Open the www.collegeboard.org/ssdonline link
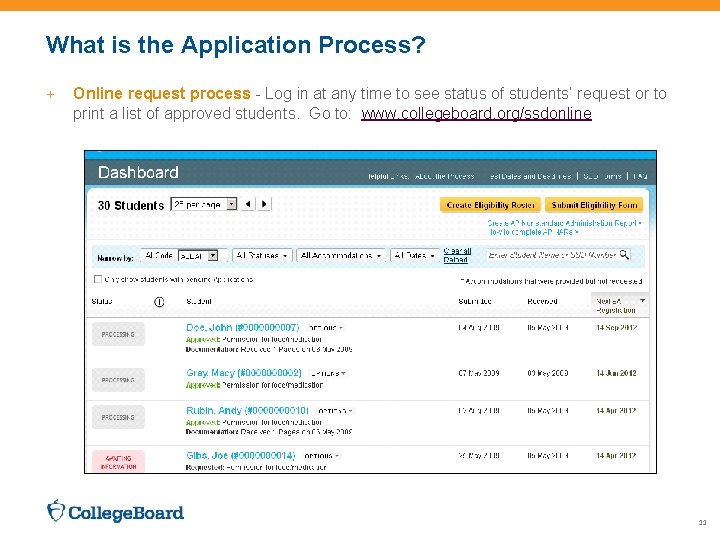 pyautogui.click(x=476, y=113)
